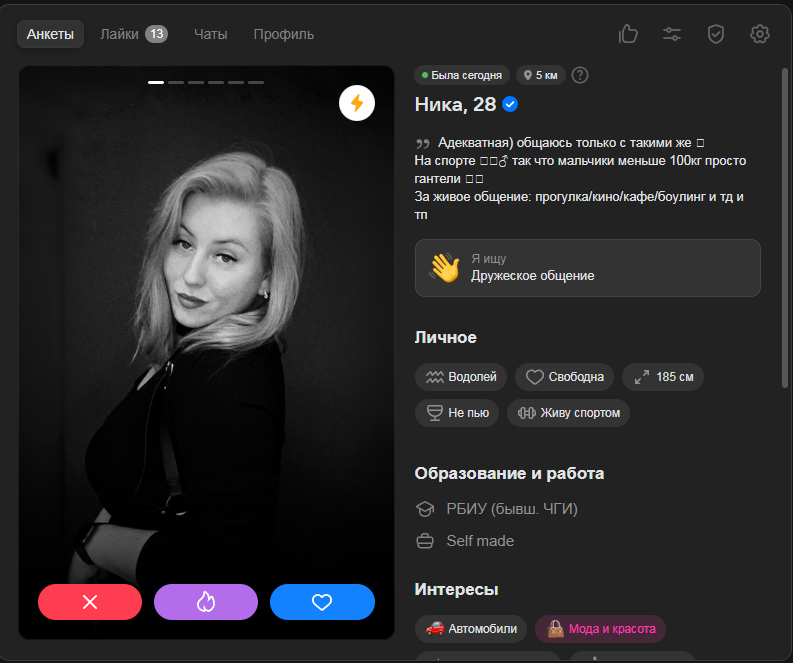Click the blue verified badge near name

click(x=510, y=105)
